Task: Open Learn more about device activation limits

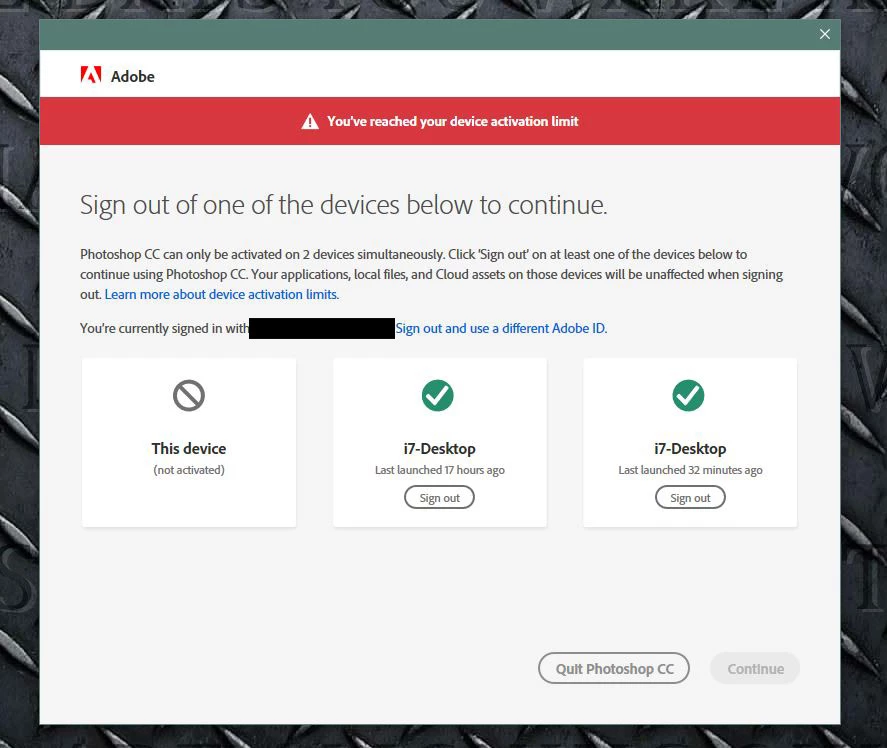Action: (222, 294)
